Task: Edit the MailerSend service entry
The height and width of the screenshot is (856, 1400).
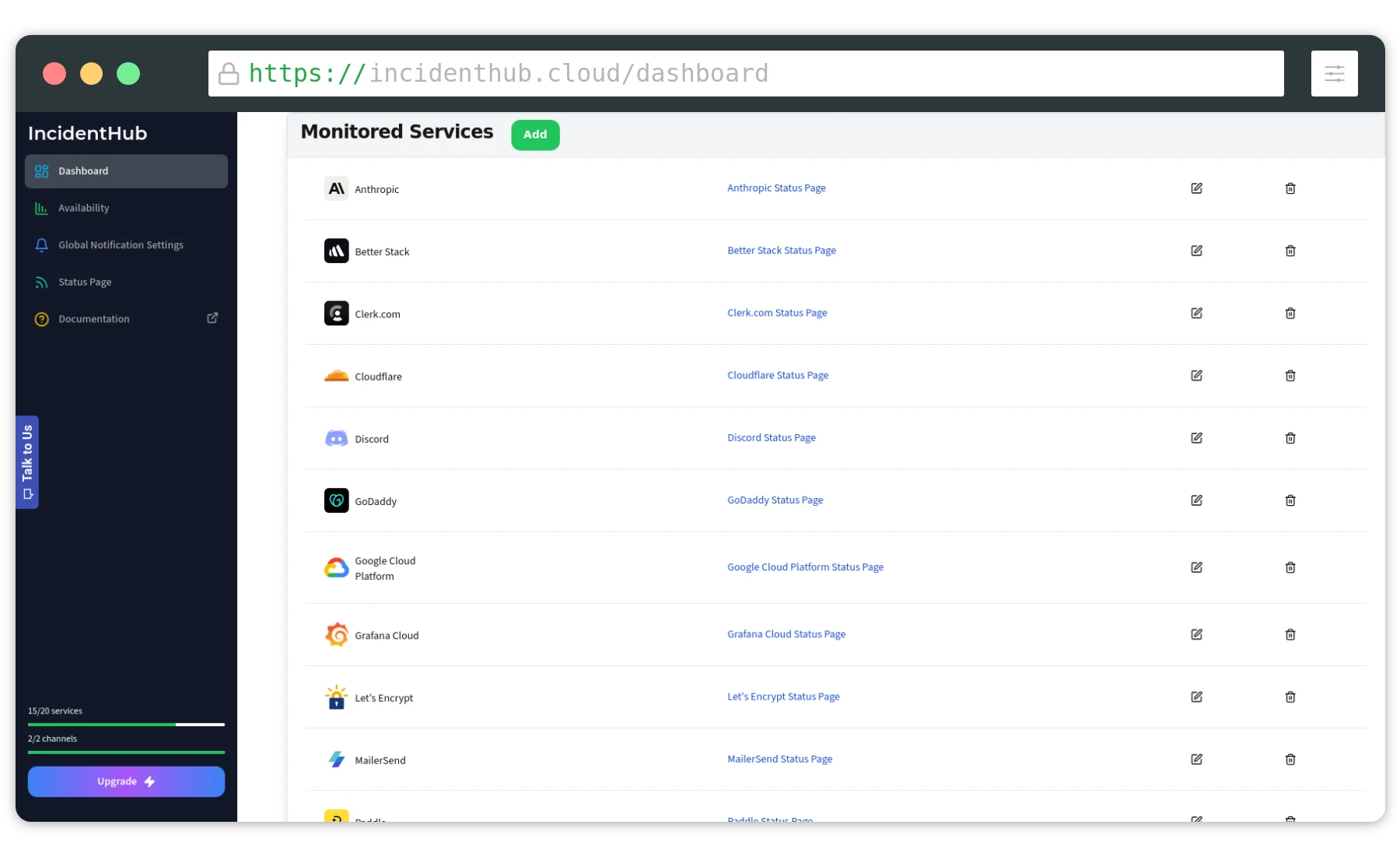Action: pos(1196,759)
